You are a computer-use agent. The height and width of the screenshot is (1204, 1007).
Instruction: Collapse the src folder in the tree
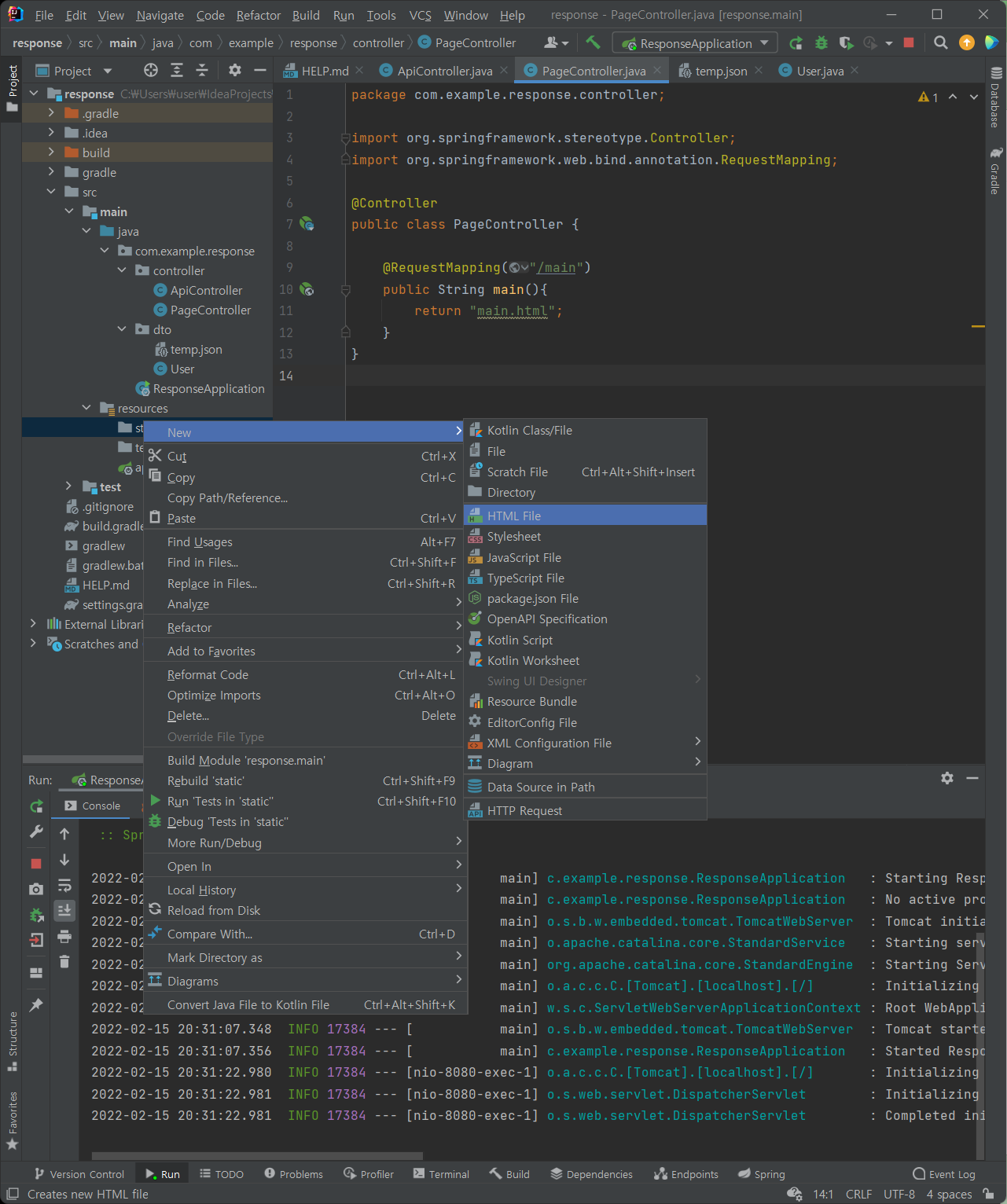[51, 192]
